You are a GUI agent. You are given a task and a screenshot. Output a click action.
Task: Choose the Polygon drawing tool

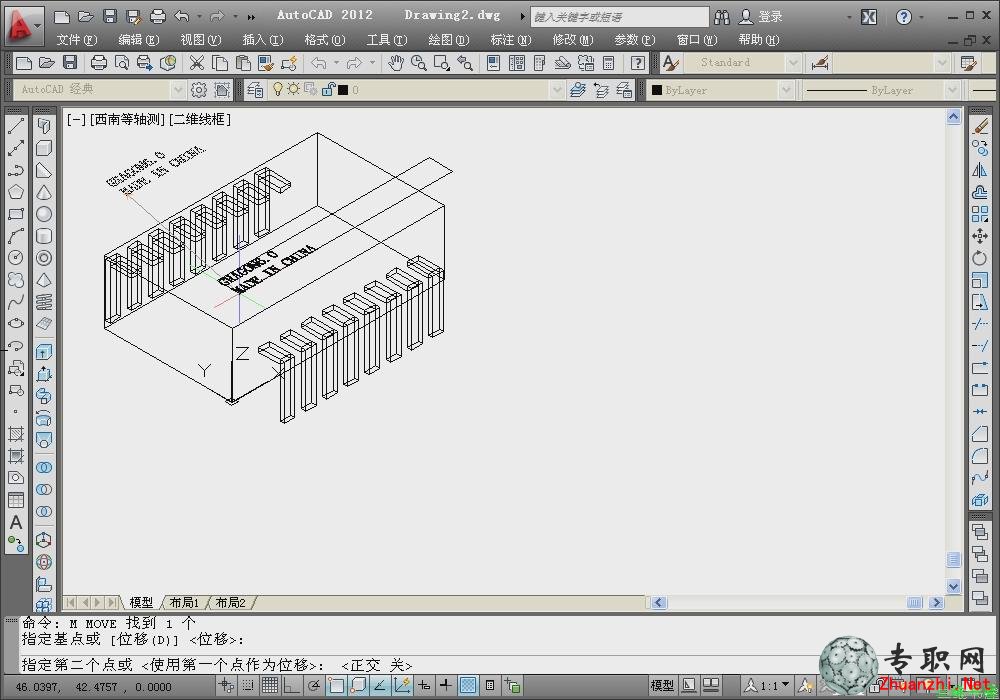click(16, 192)
